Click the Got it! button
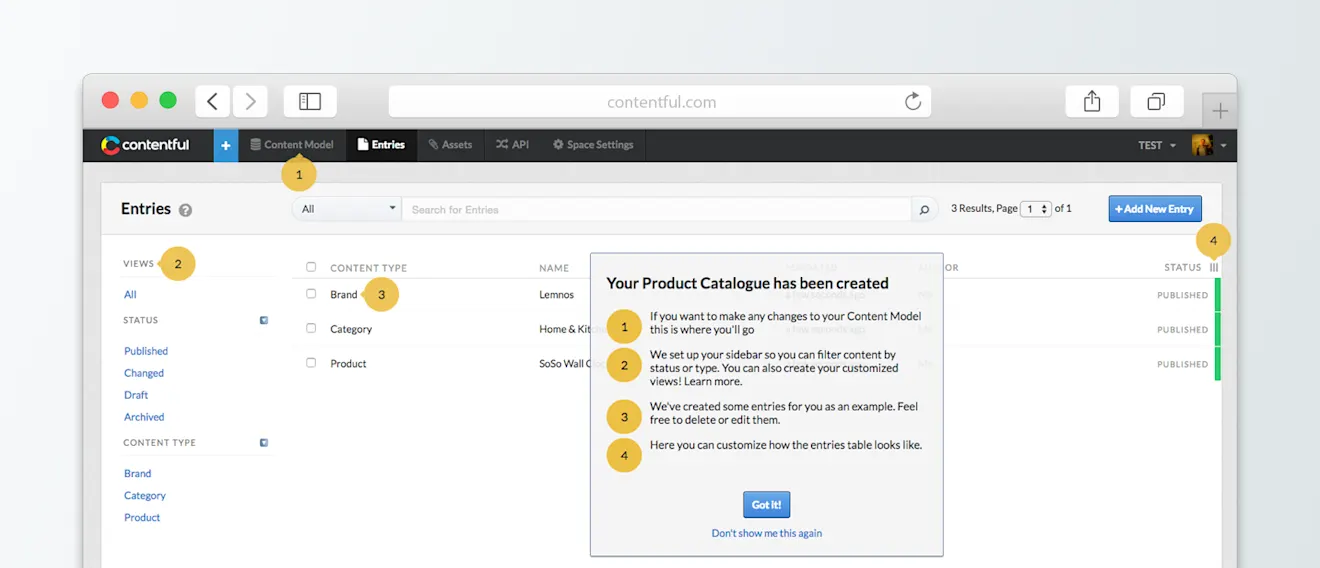 766,504
